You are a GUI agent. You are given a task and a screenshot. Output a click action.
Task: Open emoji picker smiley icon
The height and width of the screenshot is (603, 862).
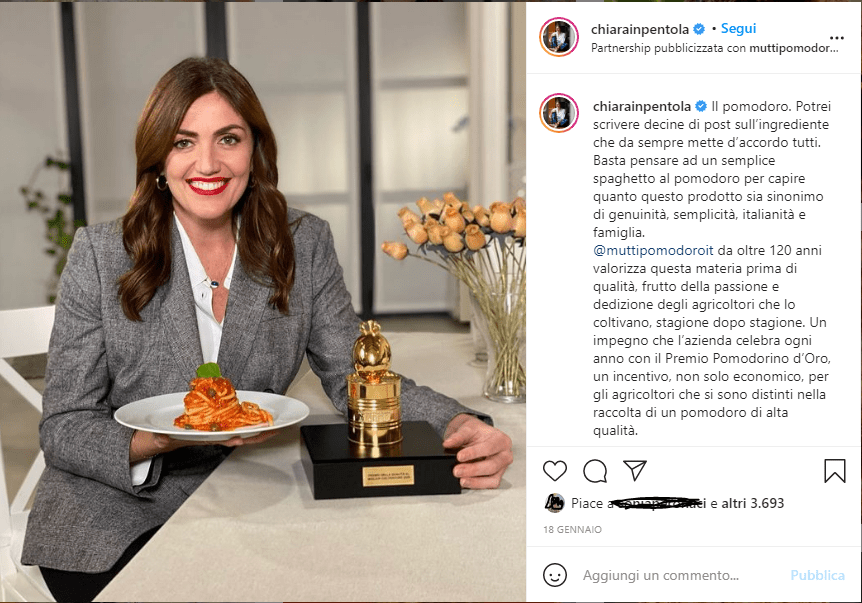point(555,575)
